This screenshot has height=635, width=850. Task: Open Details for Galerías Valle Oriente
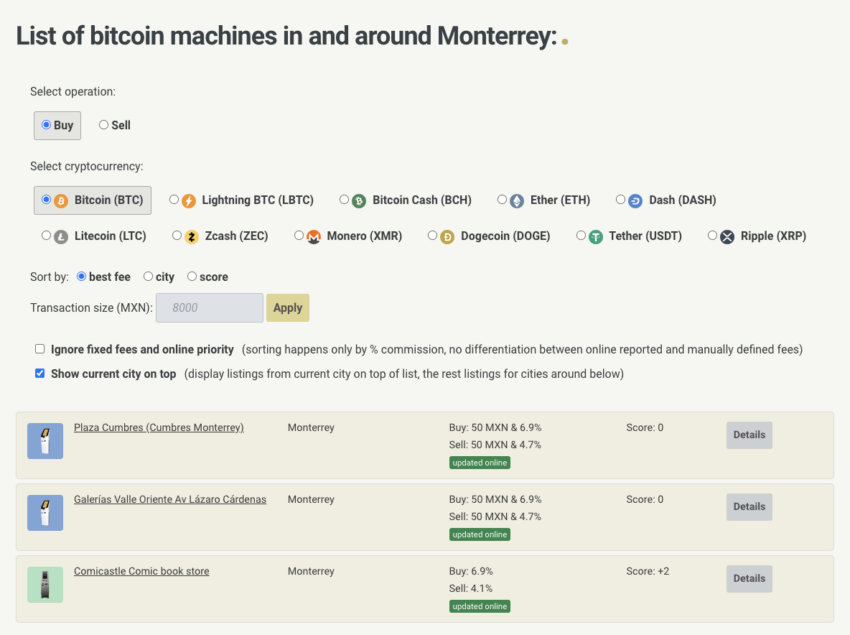point(749,507)
